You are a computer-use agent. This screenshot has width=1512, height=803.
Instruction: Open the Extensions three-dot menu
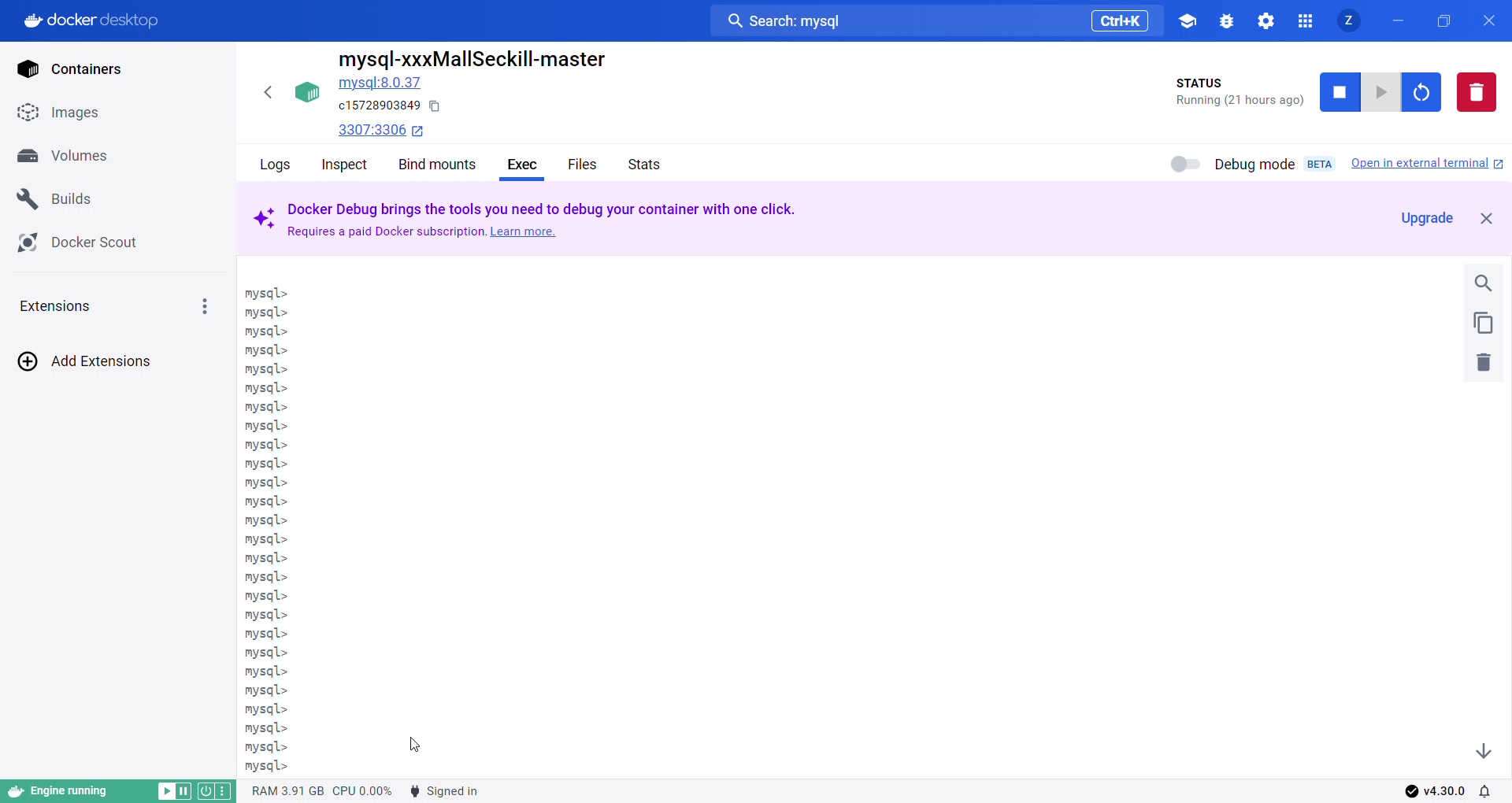[x=205, y=306]
